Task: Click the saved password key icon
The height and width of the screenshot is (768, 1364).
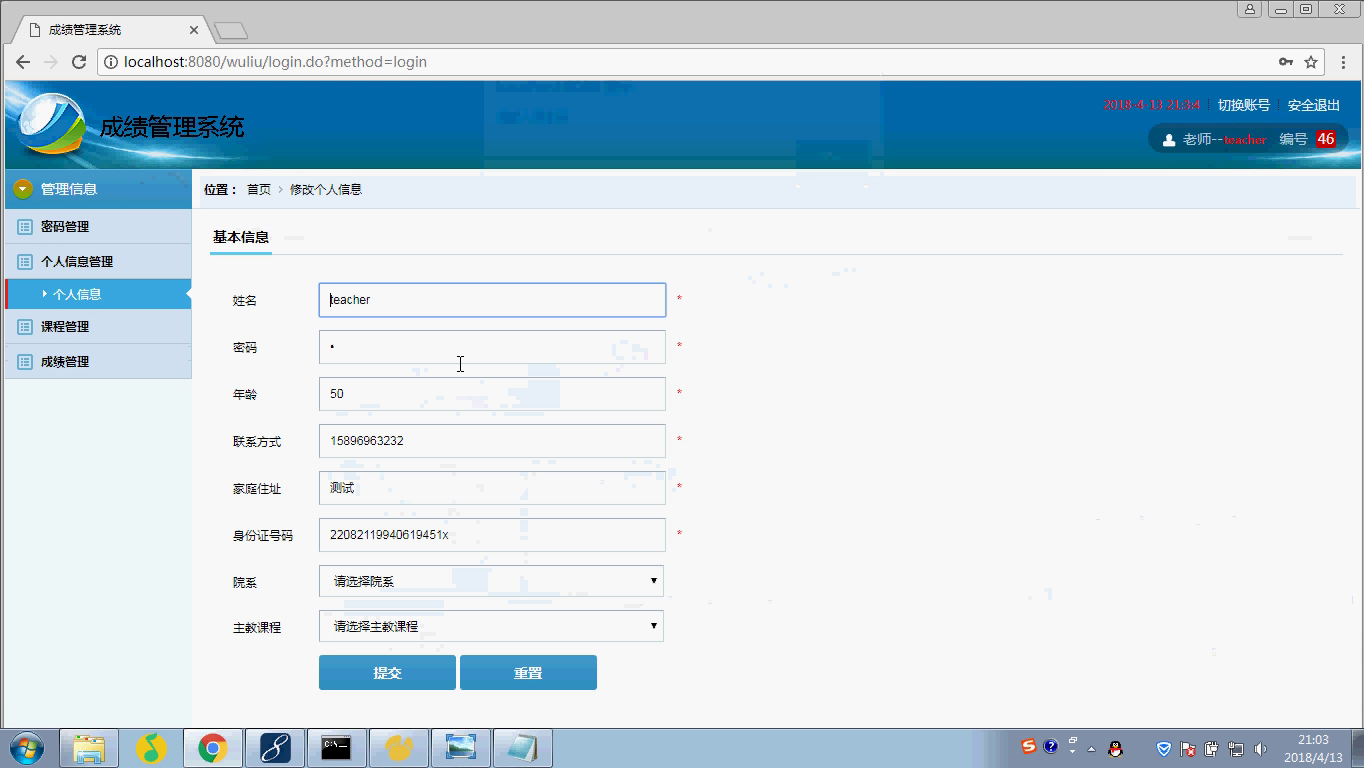Action: tap(1286, 61)
